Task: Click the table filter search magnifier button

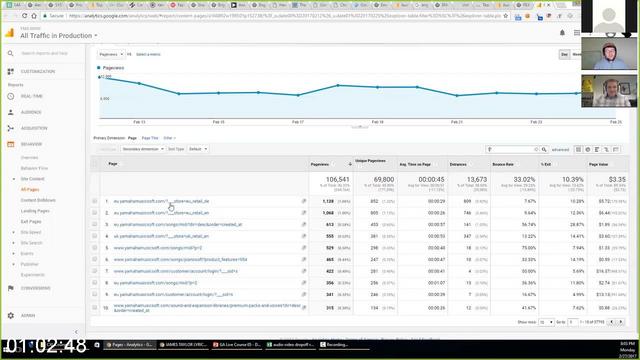Action: [x=544, y=149]
